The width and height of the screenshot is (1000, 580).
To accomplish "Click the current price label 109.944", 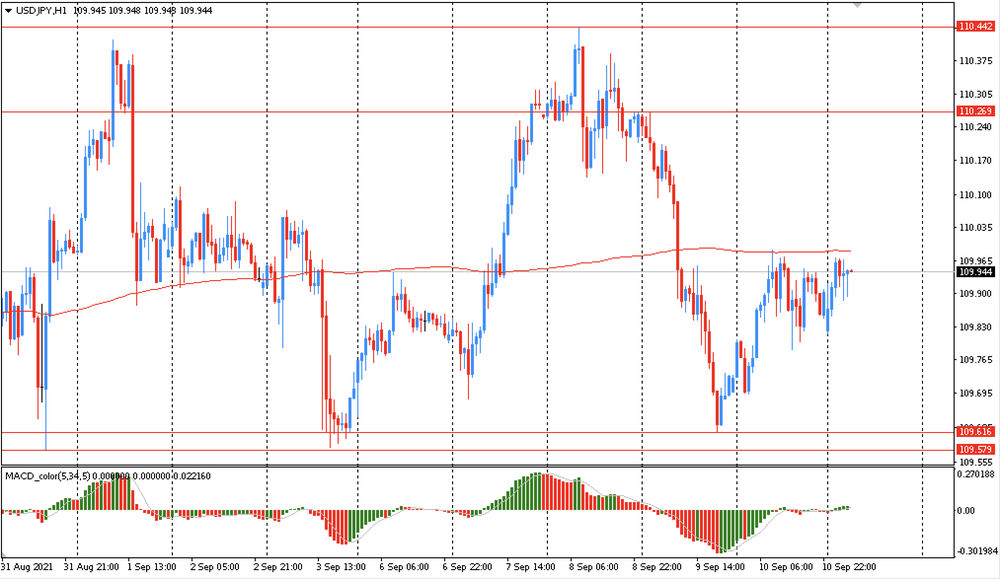I will [x=975, y=272].
